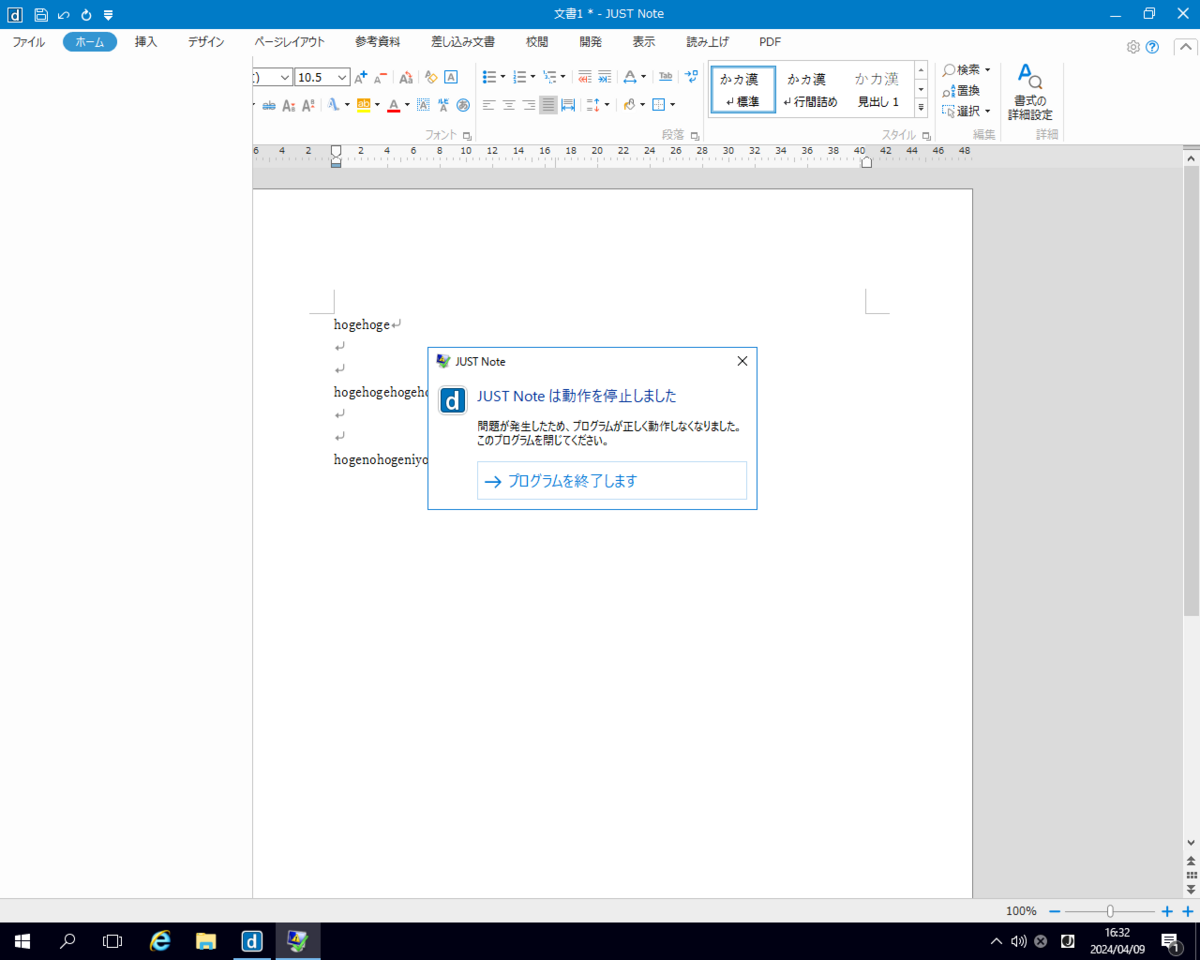Switch to the デザイン tab
Viewport: 1200px width, 960px height.
click(x=206, y=42)
